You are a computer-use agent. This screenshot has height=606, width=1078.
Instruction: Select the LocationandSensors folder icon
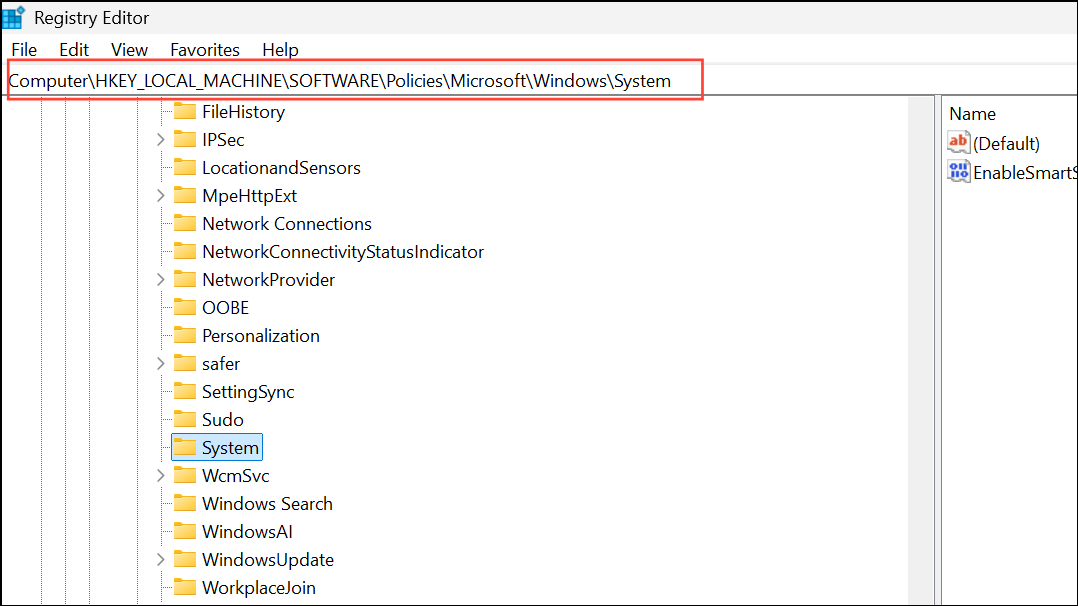[x=185, y=167]
